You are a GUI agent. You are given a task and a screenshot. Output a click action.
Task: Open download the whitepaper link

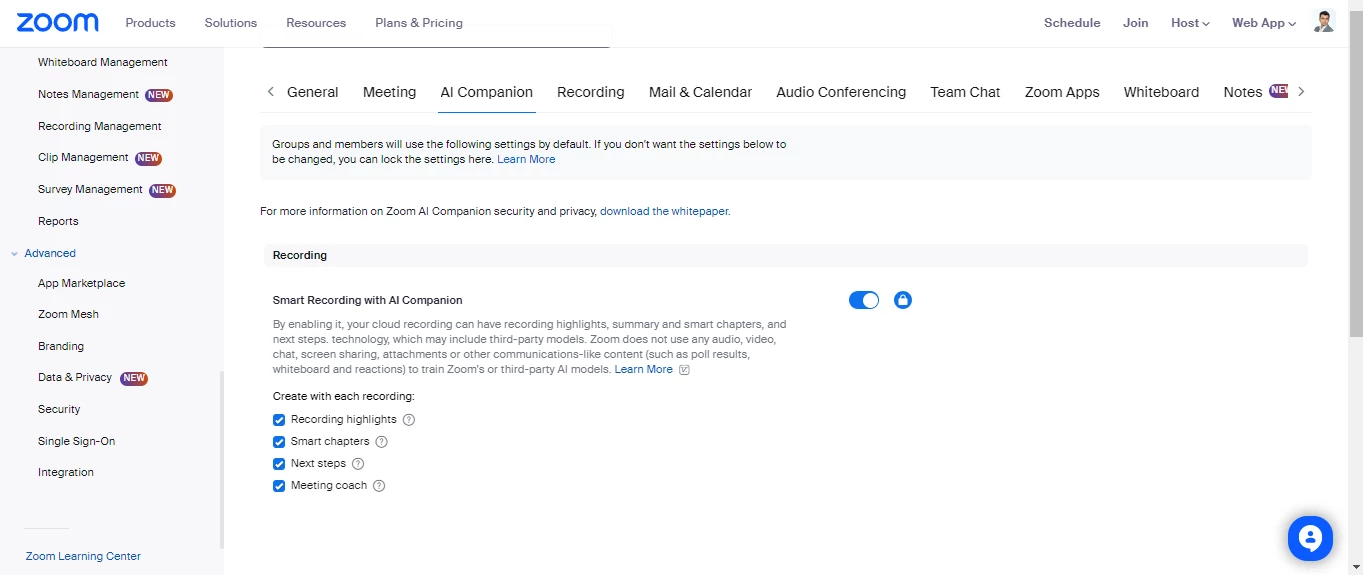click(x=665, y=211)
